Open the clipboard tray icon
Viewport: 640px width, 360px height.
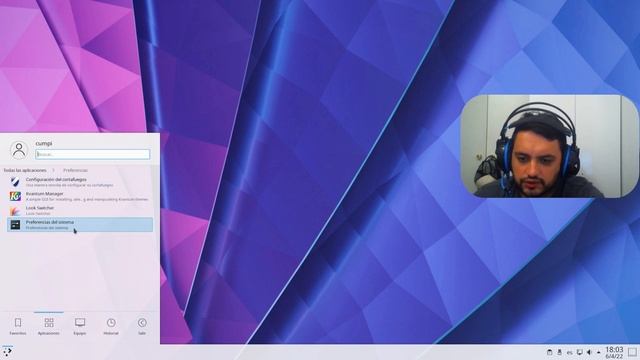[549, 352]
